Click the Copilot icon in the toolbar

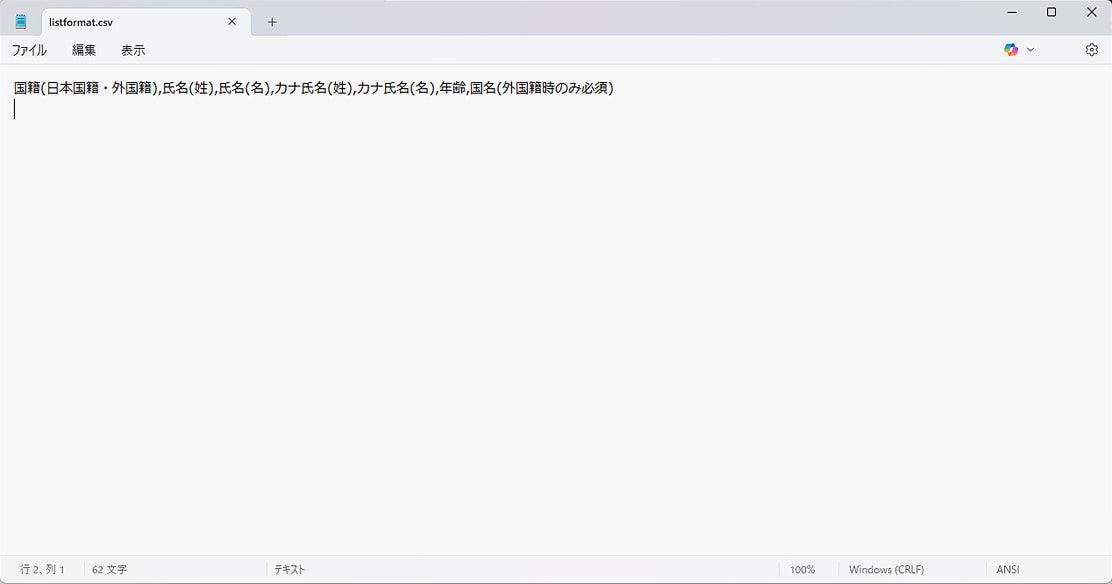(1011, 49)
